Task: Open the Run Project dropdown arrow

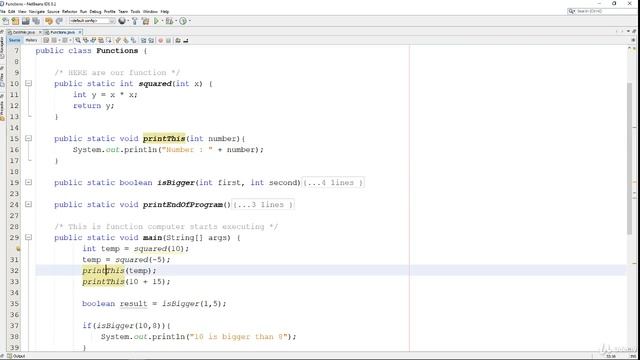Action: (162, 21)
